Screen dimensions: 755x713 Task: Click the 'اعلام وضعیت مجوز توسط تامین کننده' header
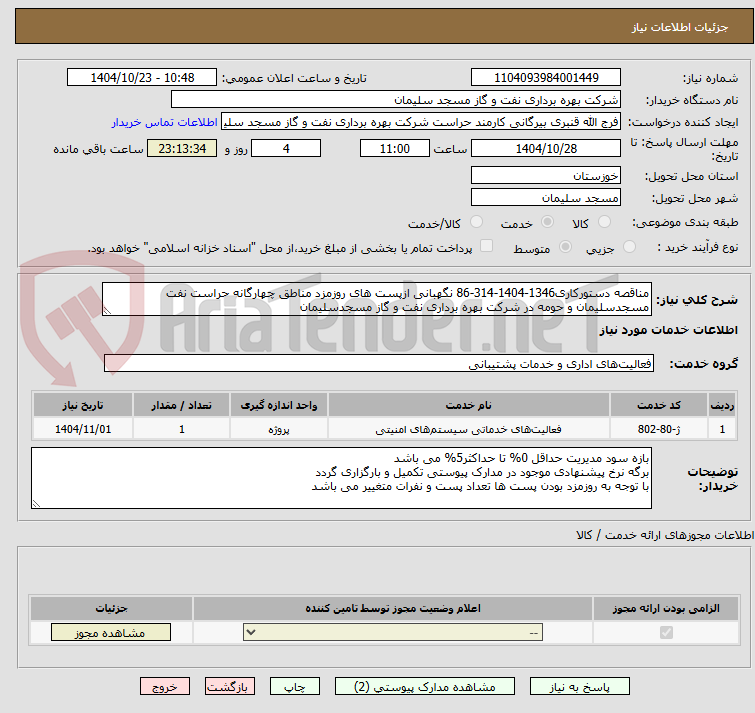coord(393,609)
